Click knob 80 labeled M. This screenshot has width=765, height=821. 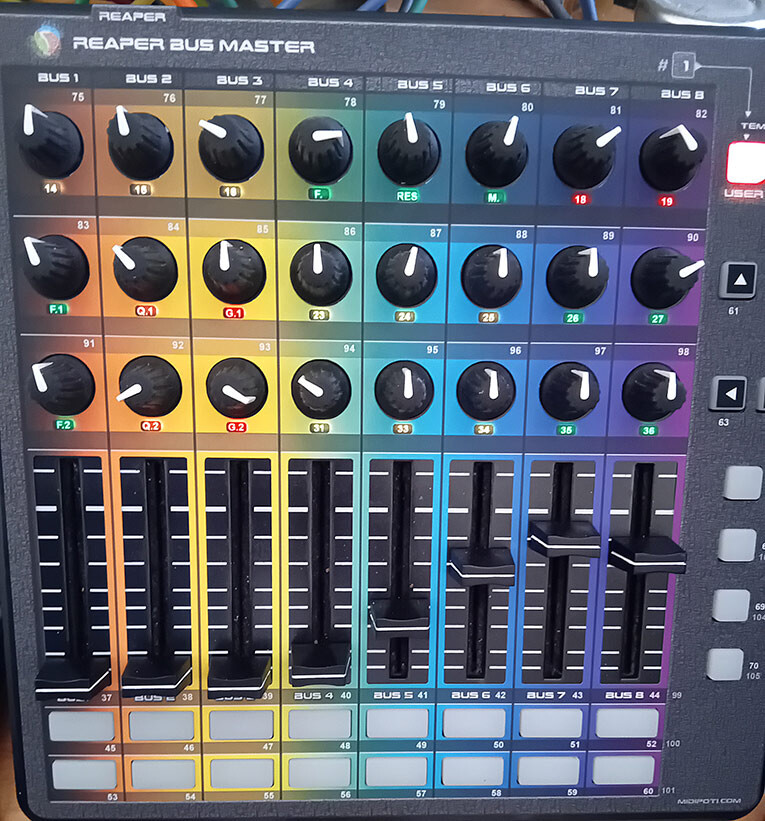[x=496, y=153]
